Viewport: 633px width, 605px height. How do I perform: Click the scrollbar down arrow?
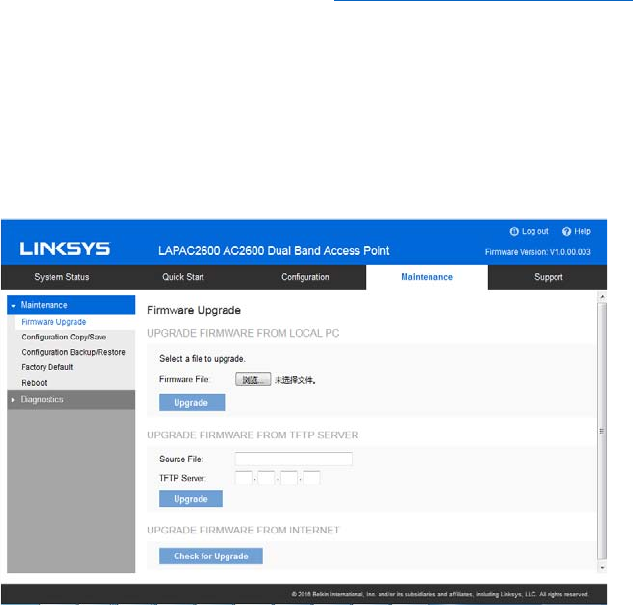[602, 567]
